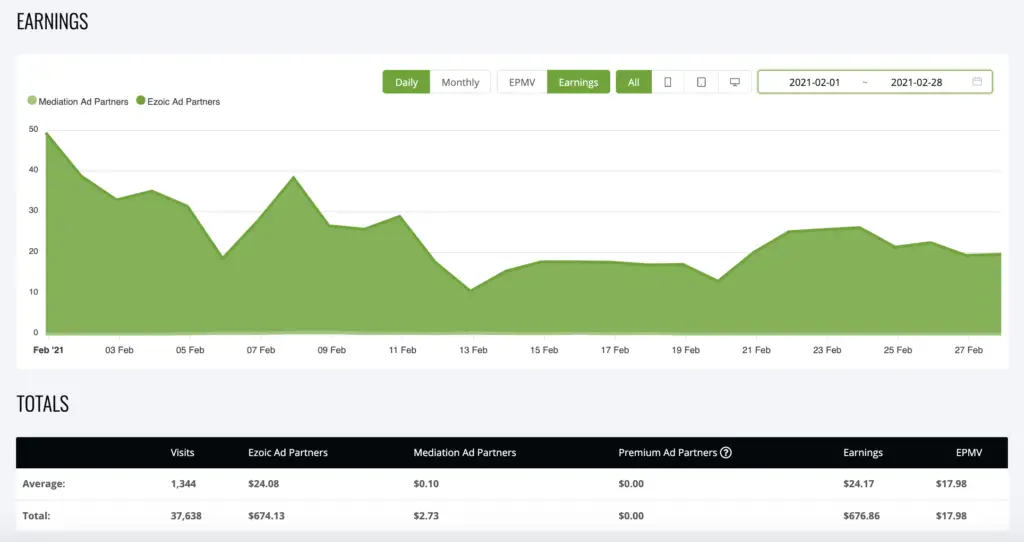This screenshot has height=542, width=1024.
Task: Filter earnings by desktop monitor icon
Action: [x=735, y=82]
